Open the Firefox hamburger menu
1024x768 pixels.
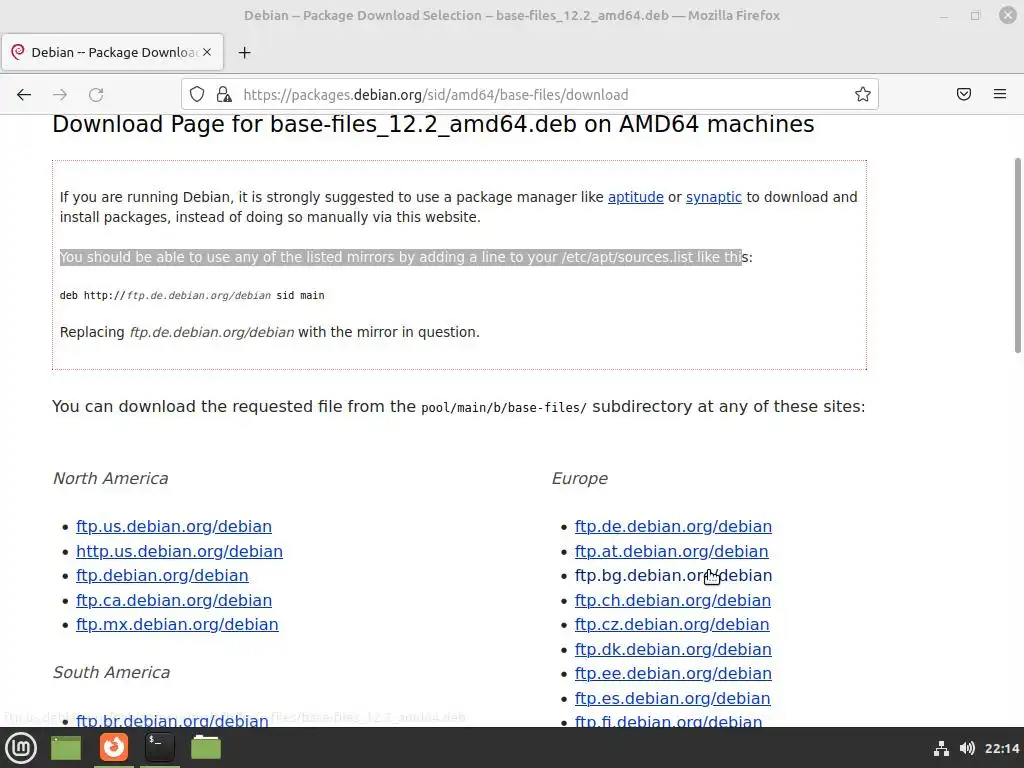1000,95
